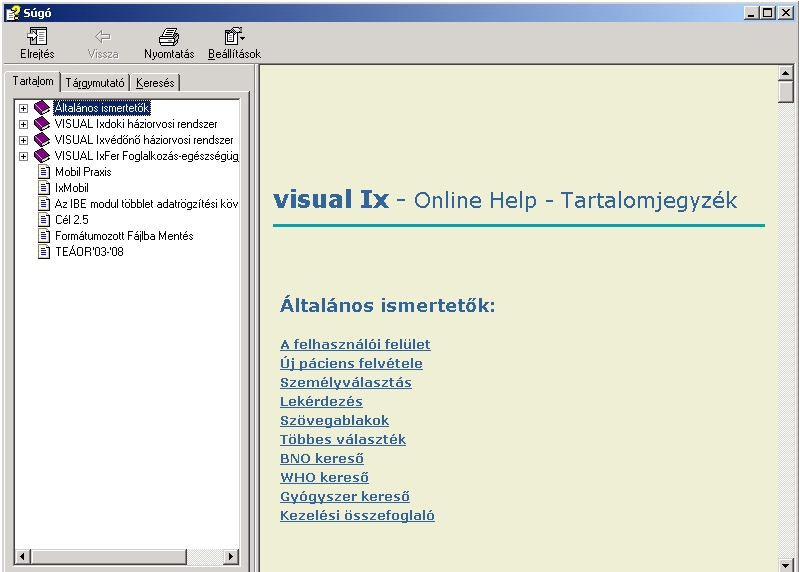Expand the VISUAL IxFer Foglalkozás-egészségügy node
Image resolution: width=799 pixels, height=572 pixels.
[23, 156]
